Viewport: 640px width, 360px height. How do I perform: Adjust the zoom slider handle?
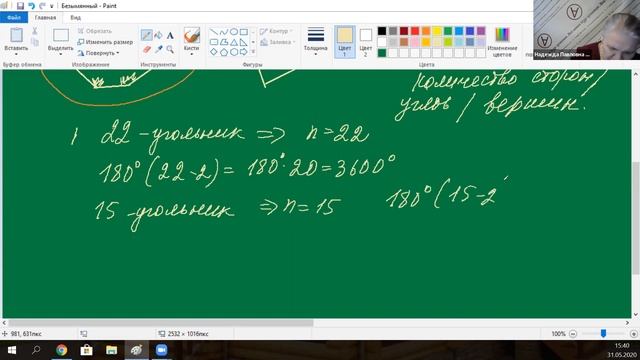[603, 334]
